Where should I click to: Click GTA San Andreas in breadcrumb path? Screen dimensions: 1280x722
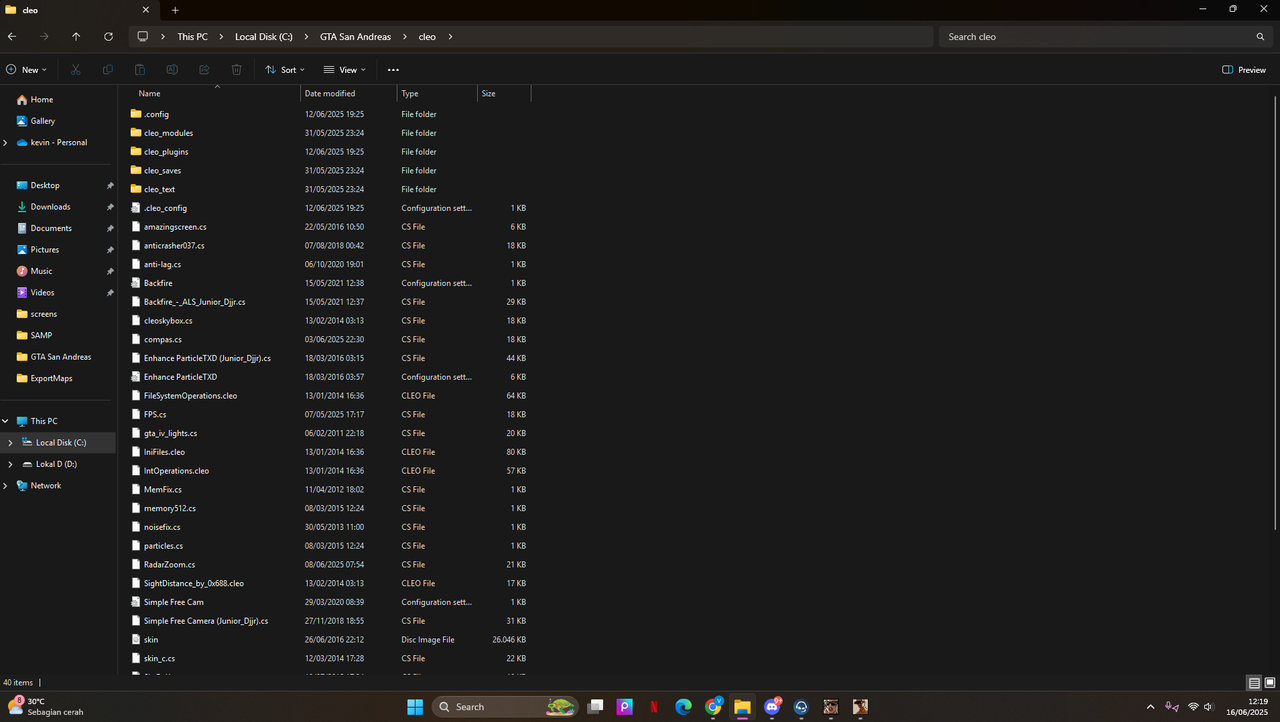[355, 36]
